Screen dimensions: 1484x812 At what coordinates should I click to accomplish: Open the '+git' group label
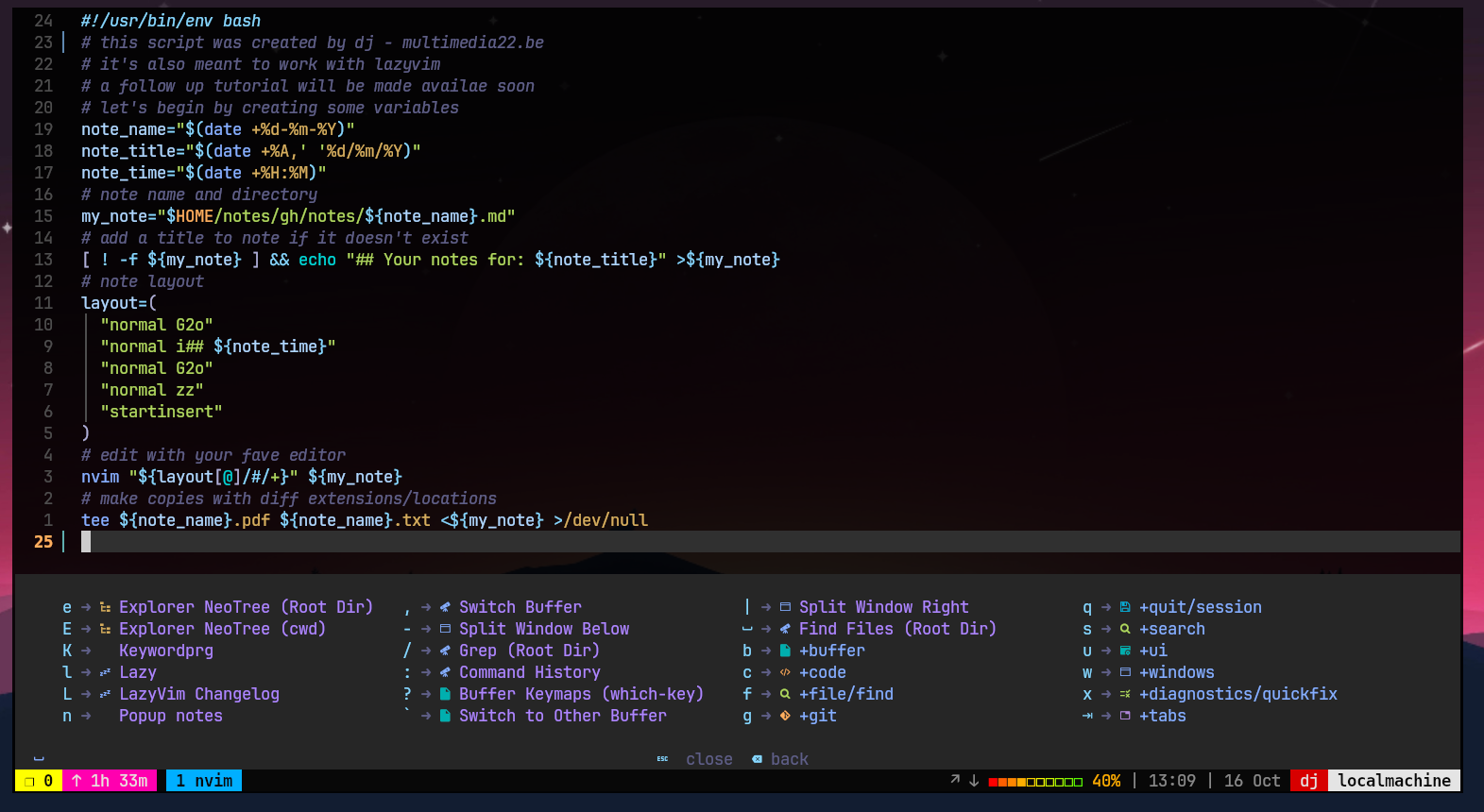tap(818, 716)
